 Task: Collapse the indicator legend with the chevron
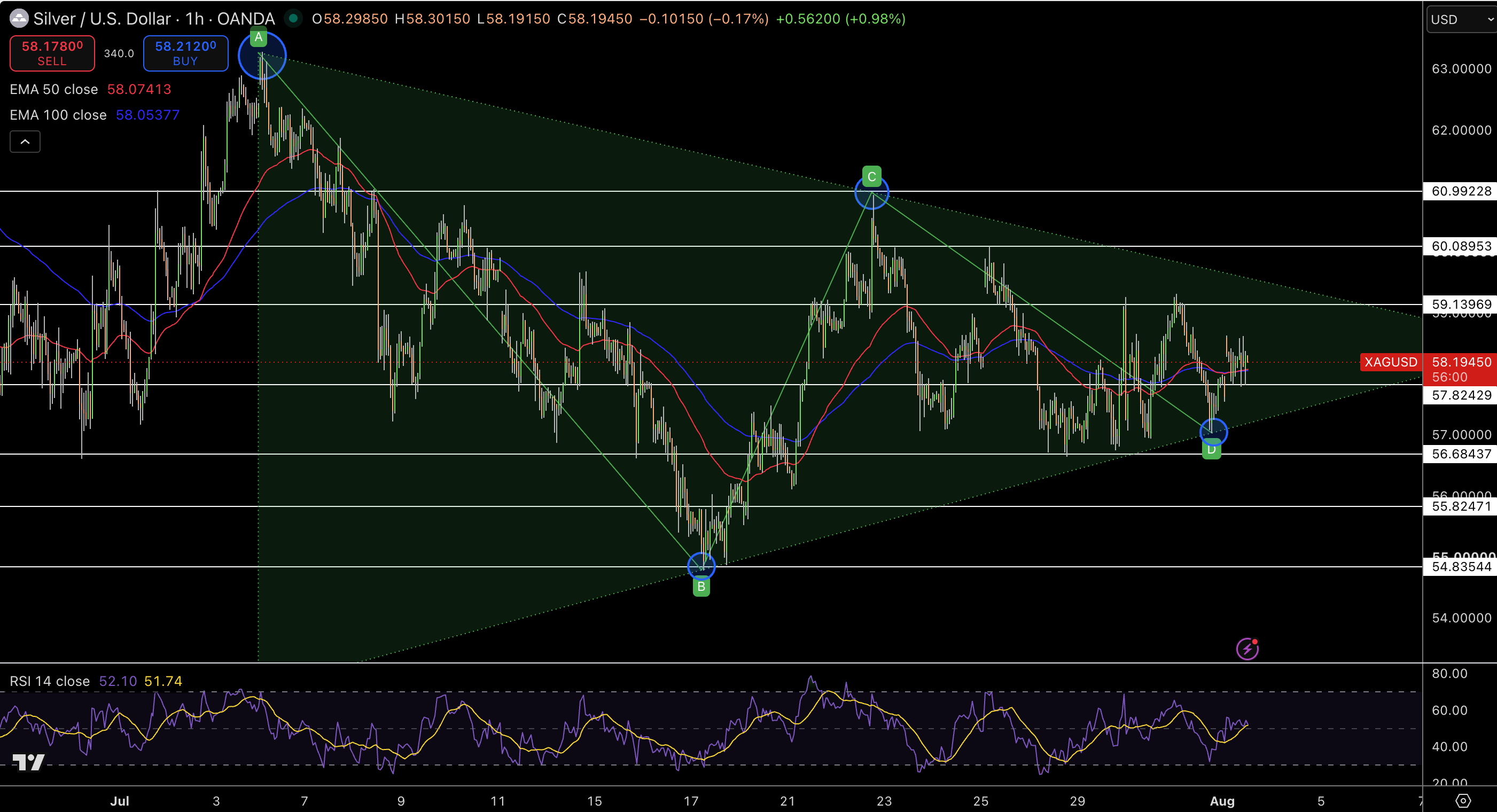click(x=25, y=141)
